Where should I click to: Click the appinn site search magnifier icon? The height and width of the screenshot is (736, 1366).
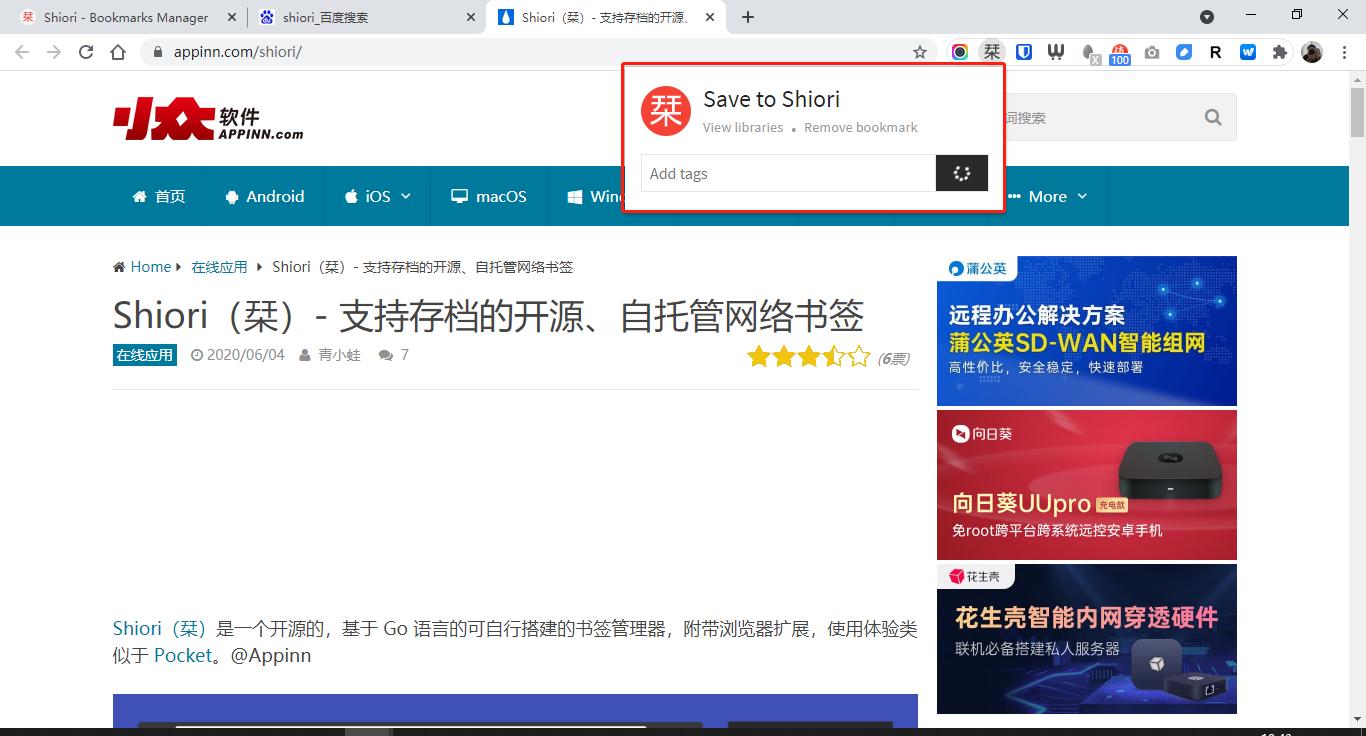click(x=1212, y=117)
